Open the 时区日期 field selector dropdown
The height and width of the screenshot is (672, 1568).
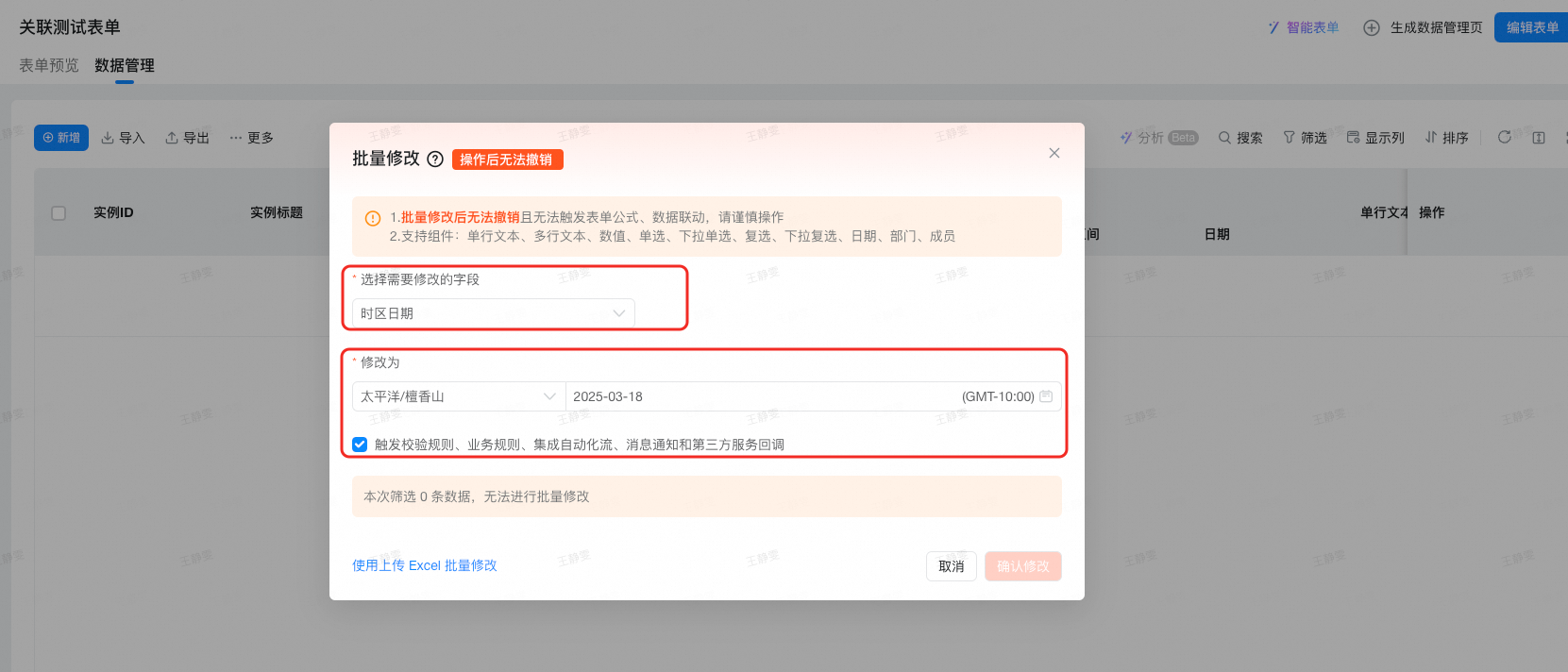click(x=494, y=313)
